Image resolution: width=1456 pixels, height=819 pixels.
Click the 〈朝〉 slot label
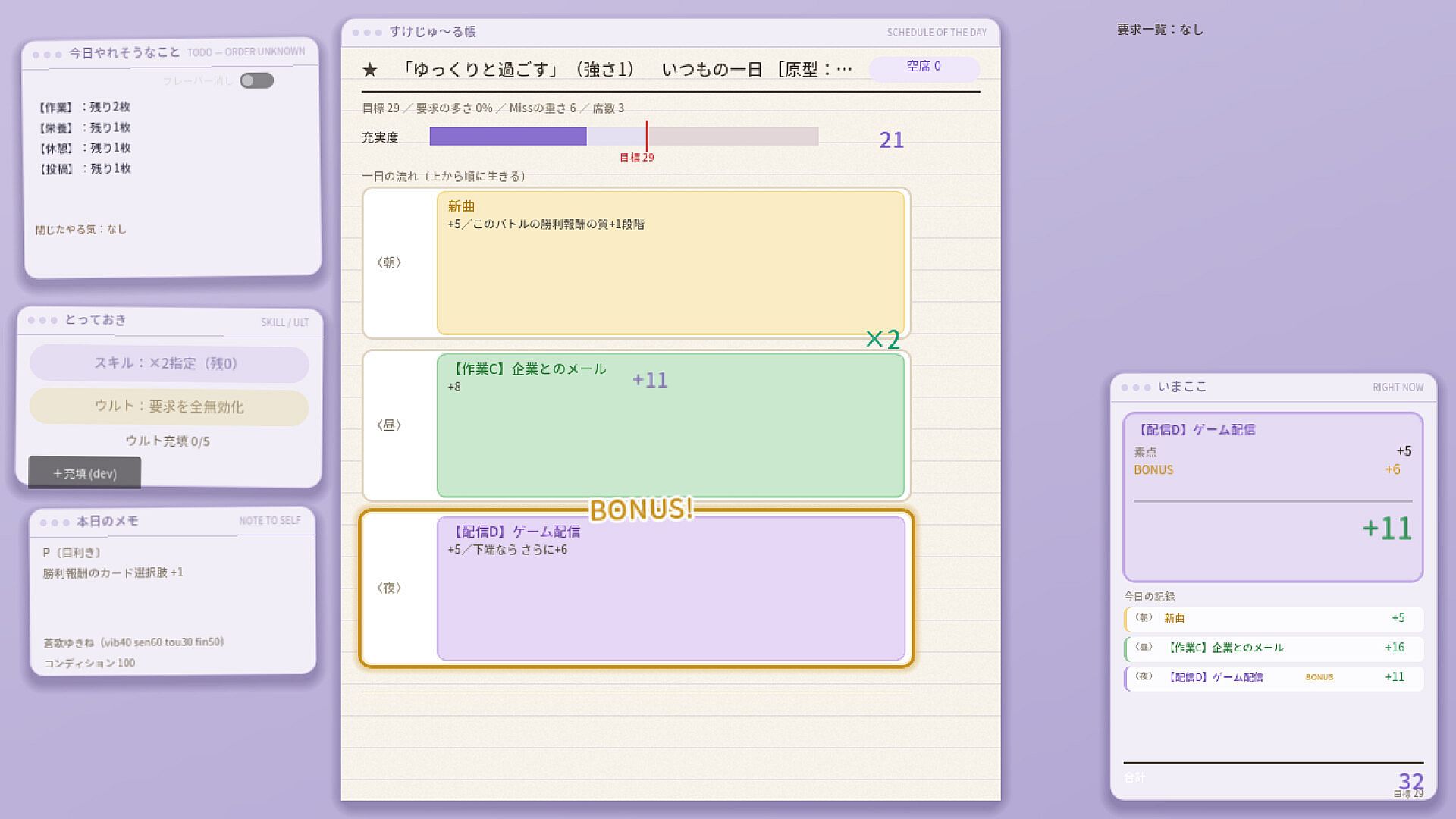tap(389, 262)
